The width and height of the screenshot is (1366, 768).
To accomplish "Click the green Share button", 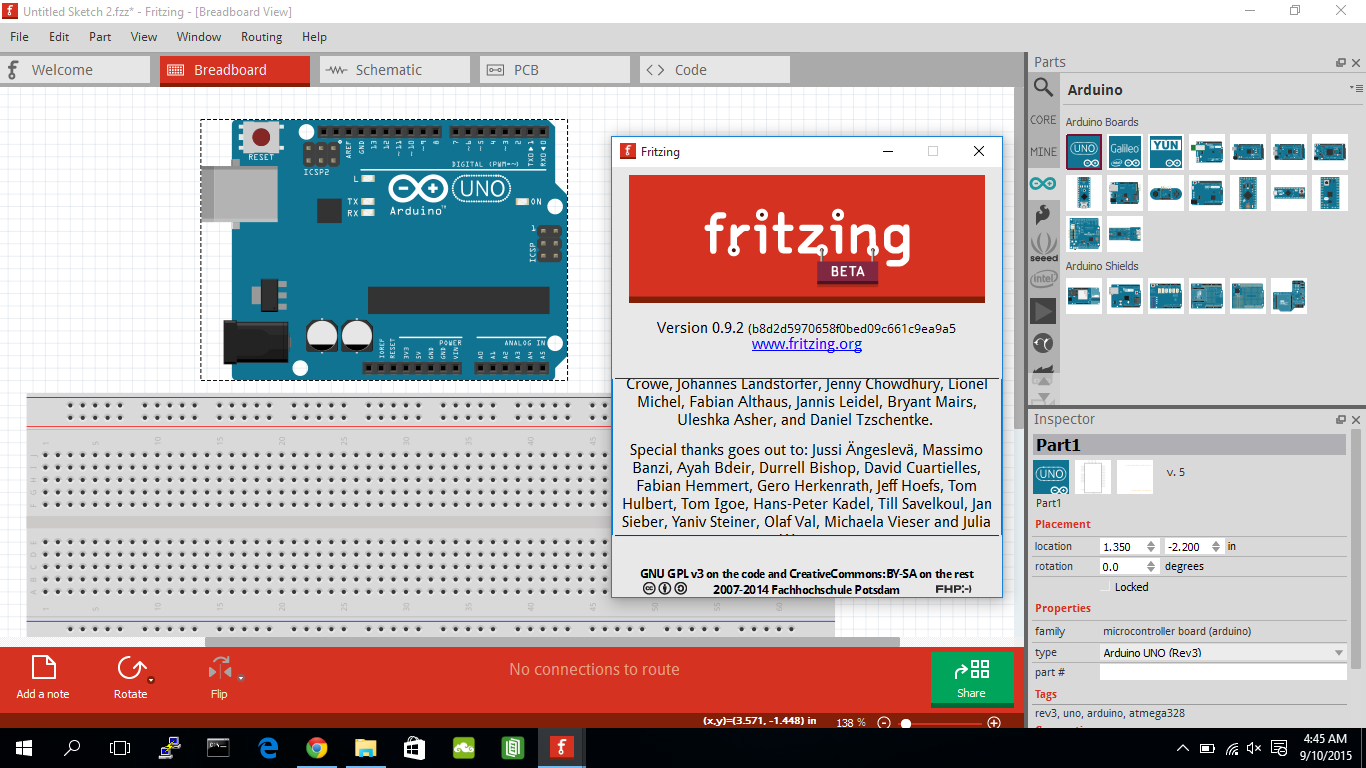I will coord(971,678).
